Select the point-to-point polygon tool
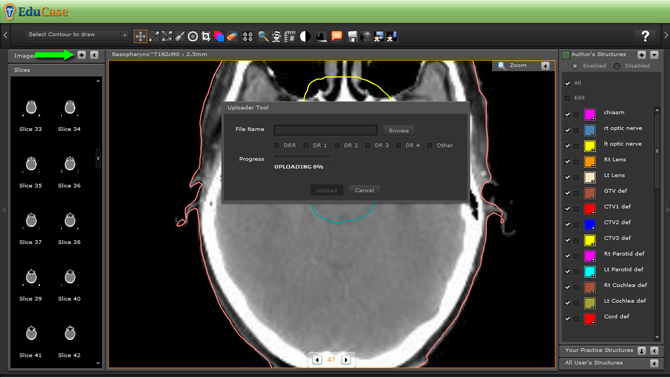The height and width of the screenshot is (377, 670). click(167, 36)
